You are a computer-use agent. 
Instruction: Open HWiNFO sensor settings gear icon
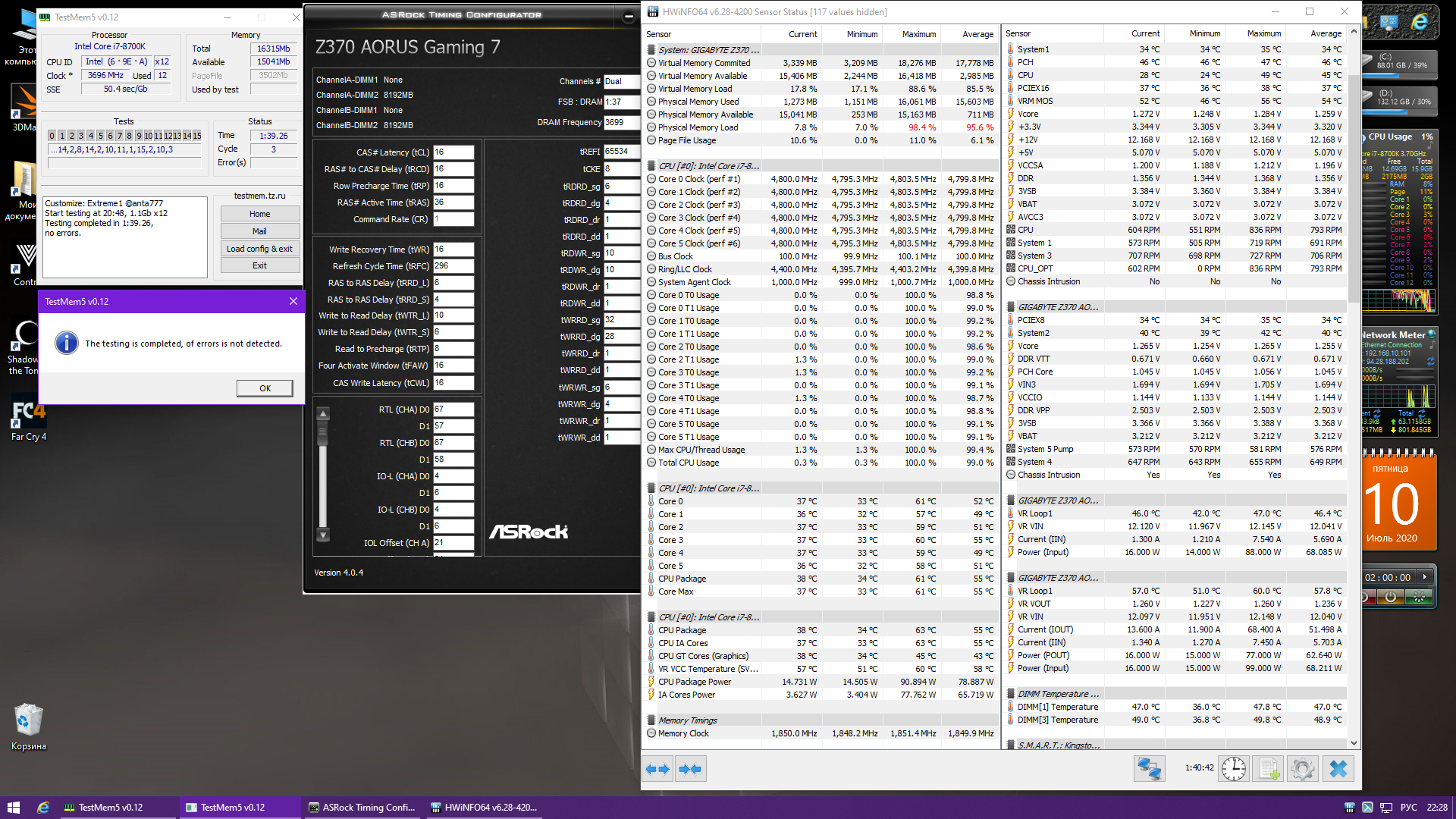(x=1303, y=769)
